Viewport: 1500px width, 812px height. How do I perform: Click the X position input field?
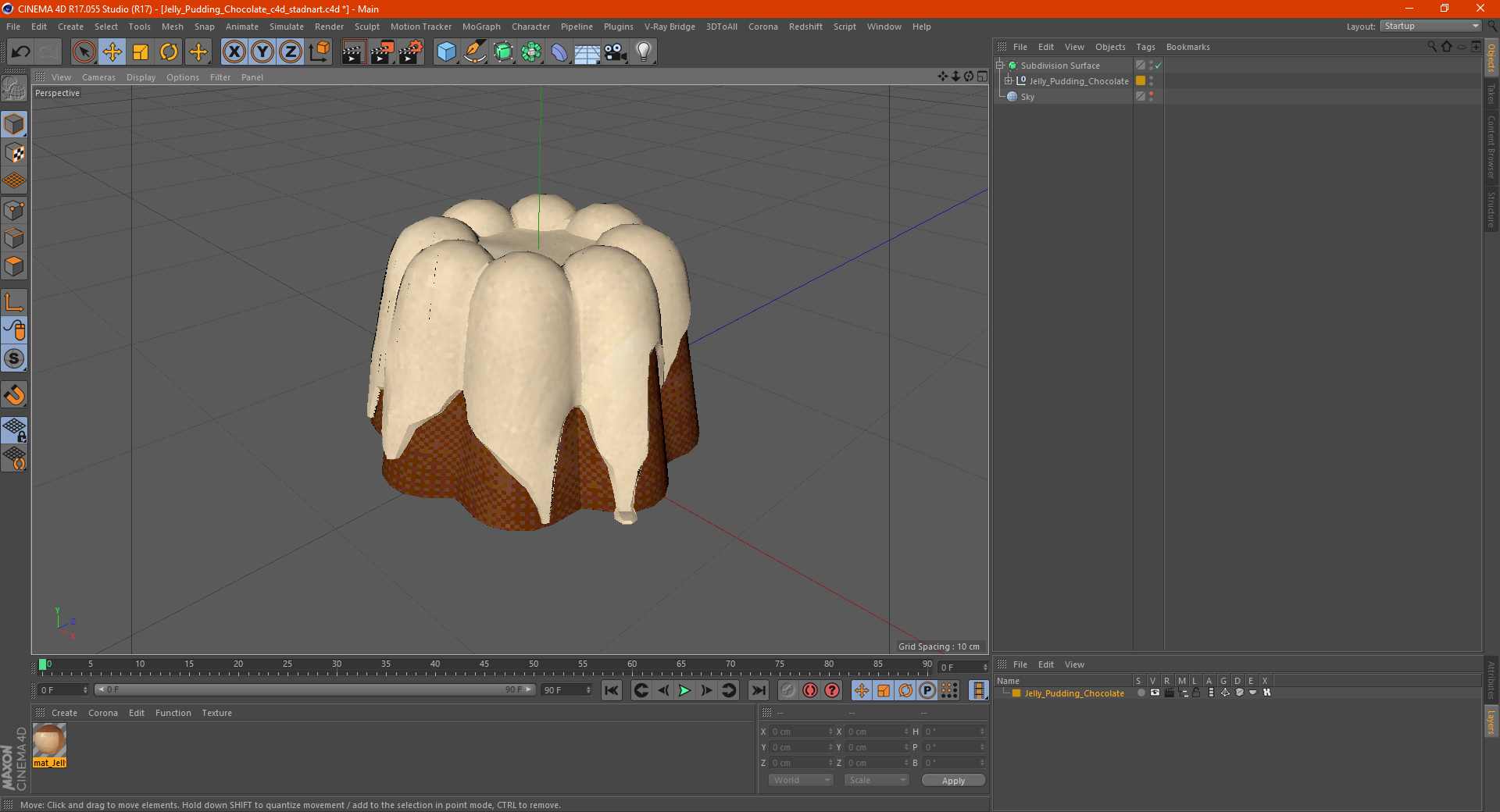(802, 732)
